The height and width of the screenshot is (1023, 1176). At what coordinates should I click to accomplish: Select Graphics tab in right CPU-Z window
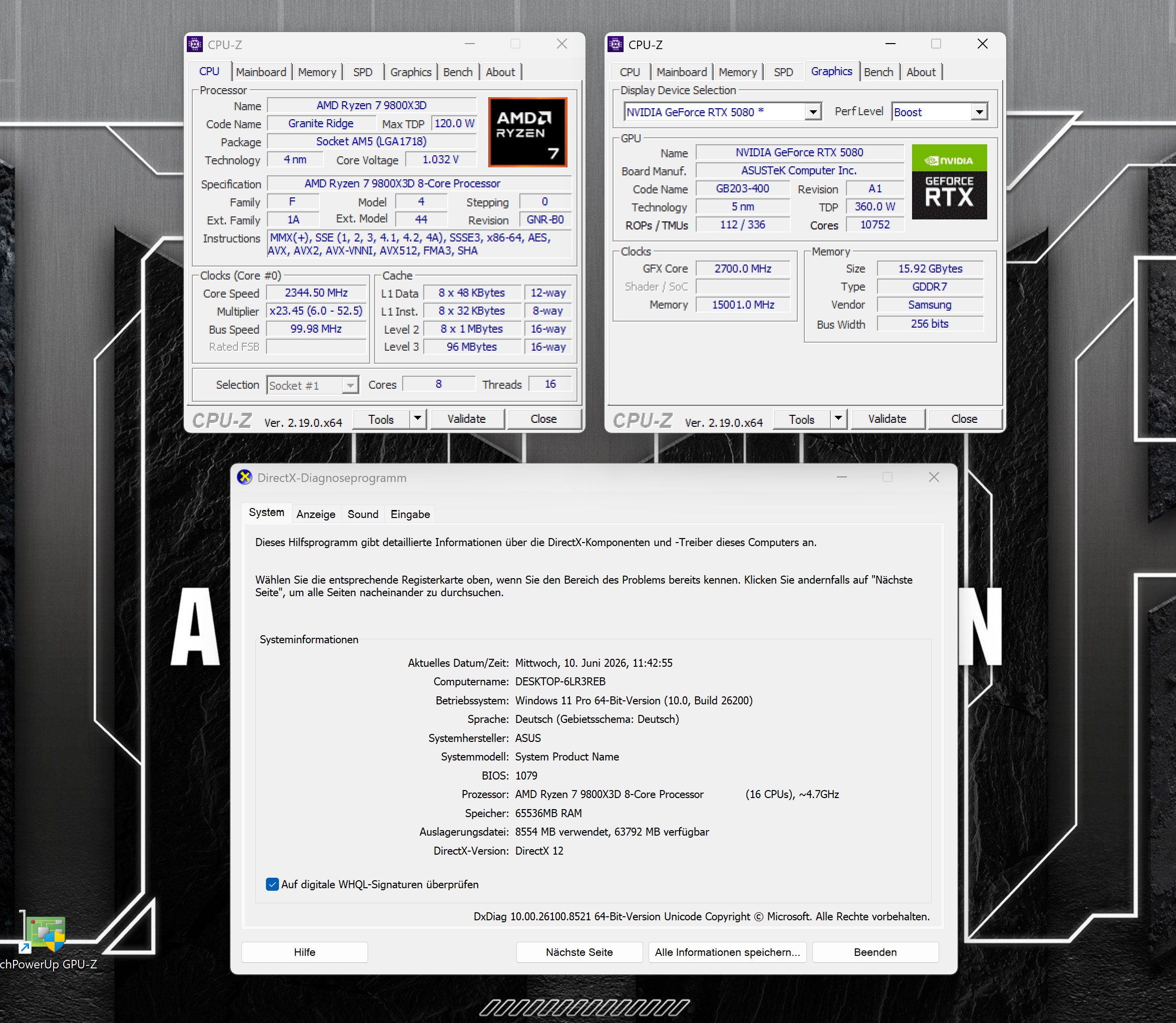point(832,71)
